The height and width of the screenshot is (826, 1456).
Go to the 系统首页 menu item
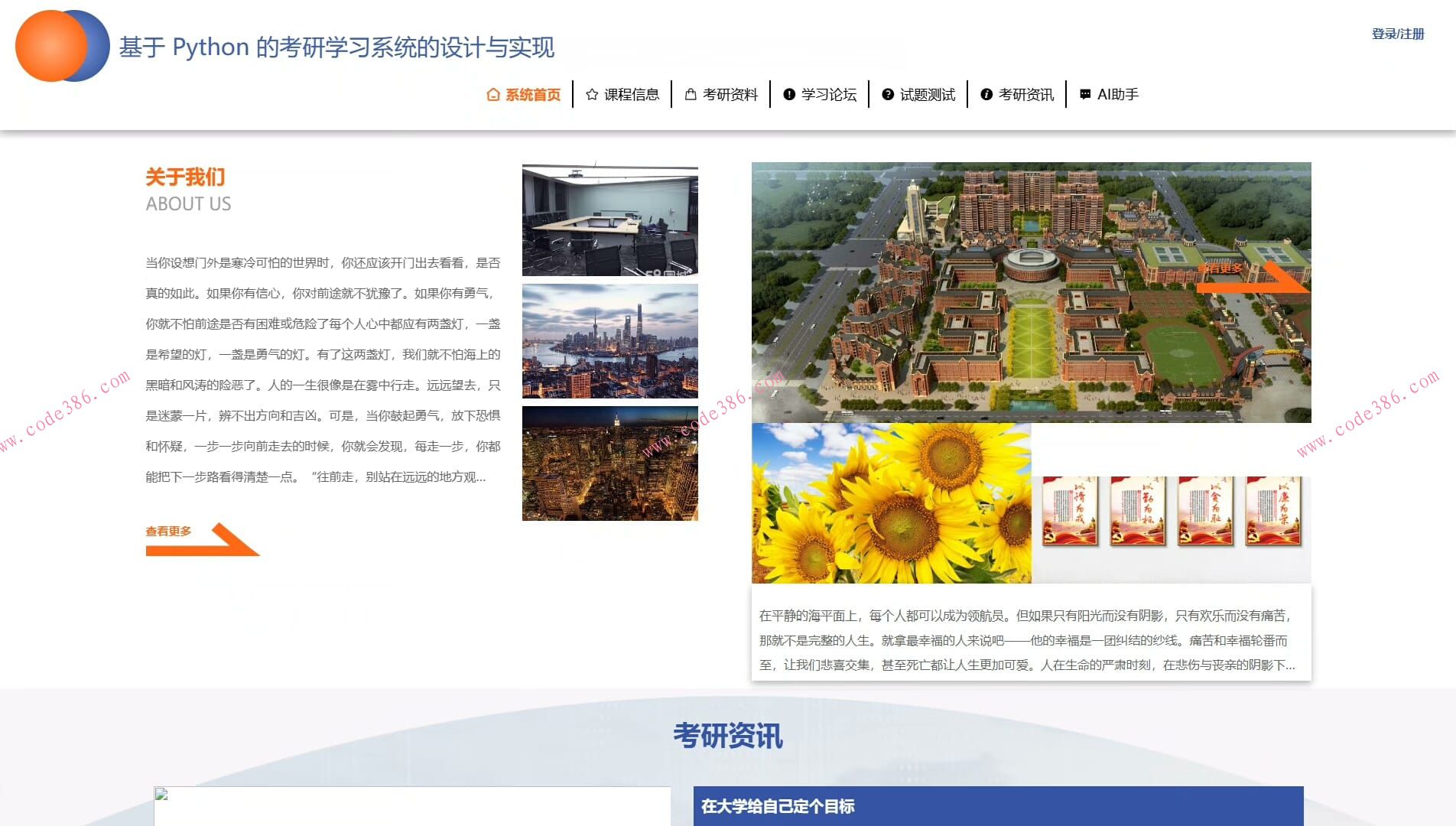[524, 95]
